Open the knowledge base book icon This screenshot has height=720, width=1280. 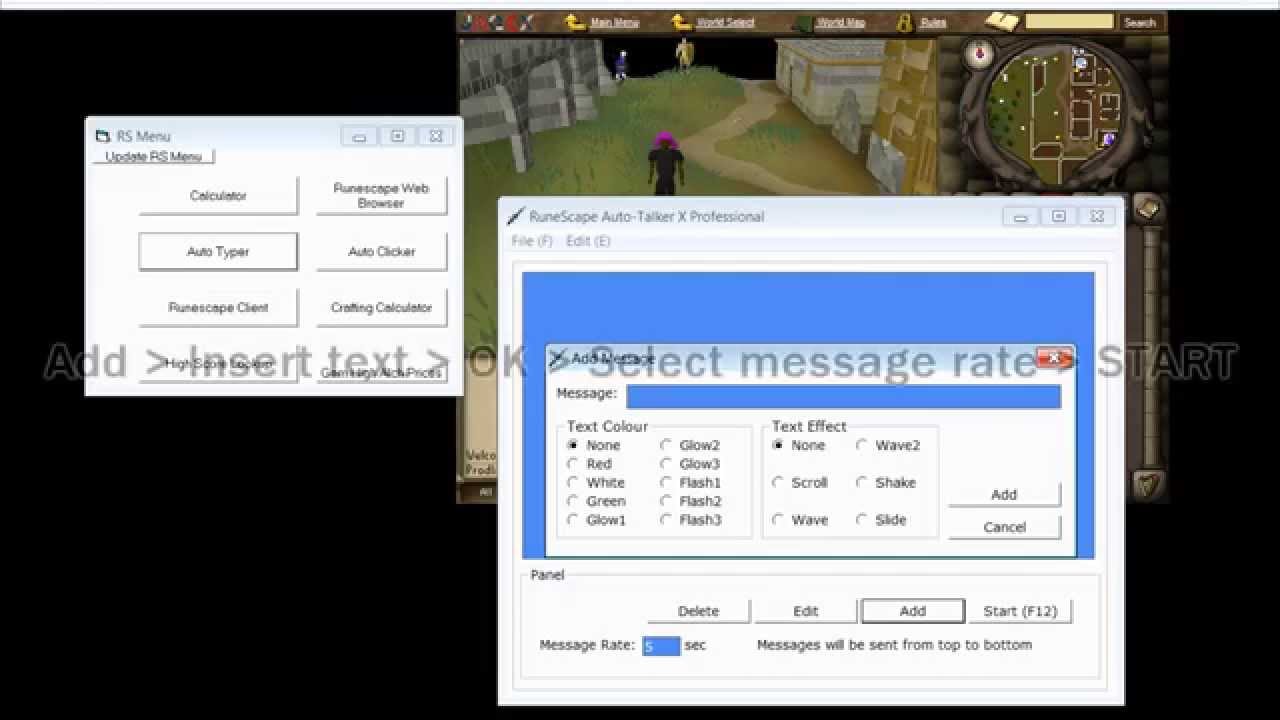(1001, 22)
